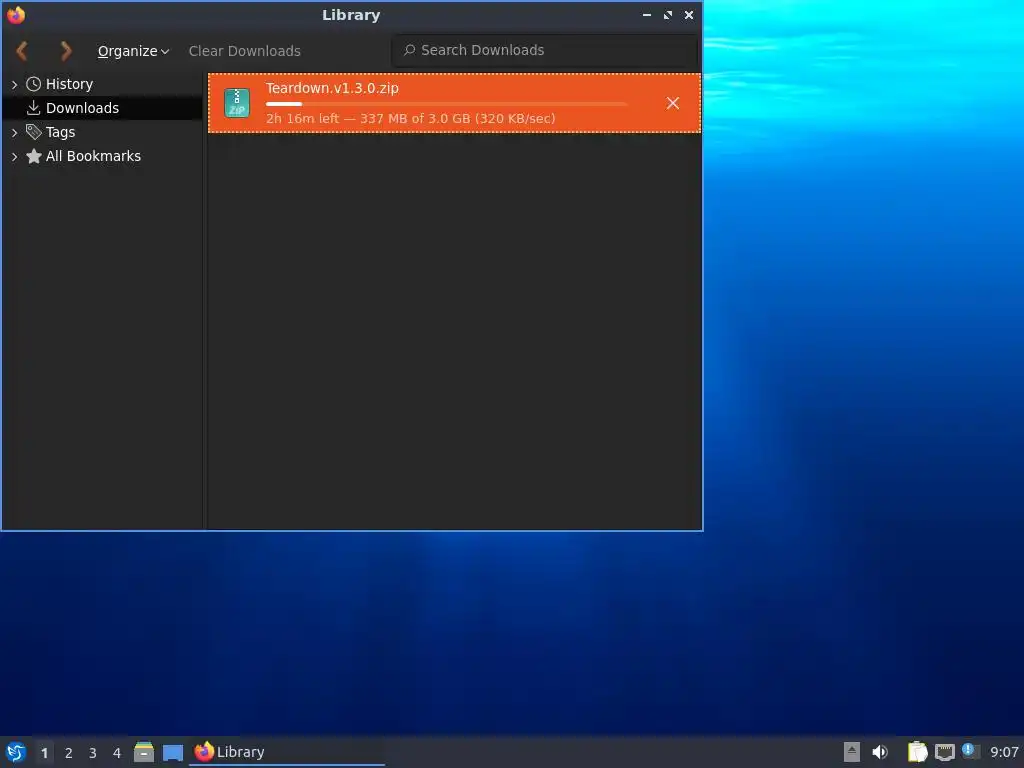Select Tags in the sidebar

click(x=60, y=132)
